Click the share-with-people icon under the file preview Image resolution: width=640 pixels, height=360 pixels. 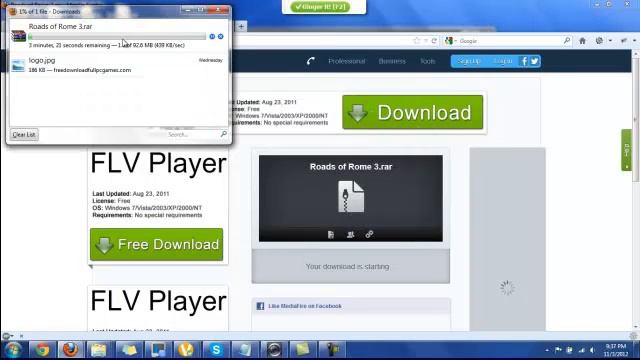click(350, 234)
